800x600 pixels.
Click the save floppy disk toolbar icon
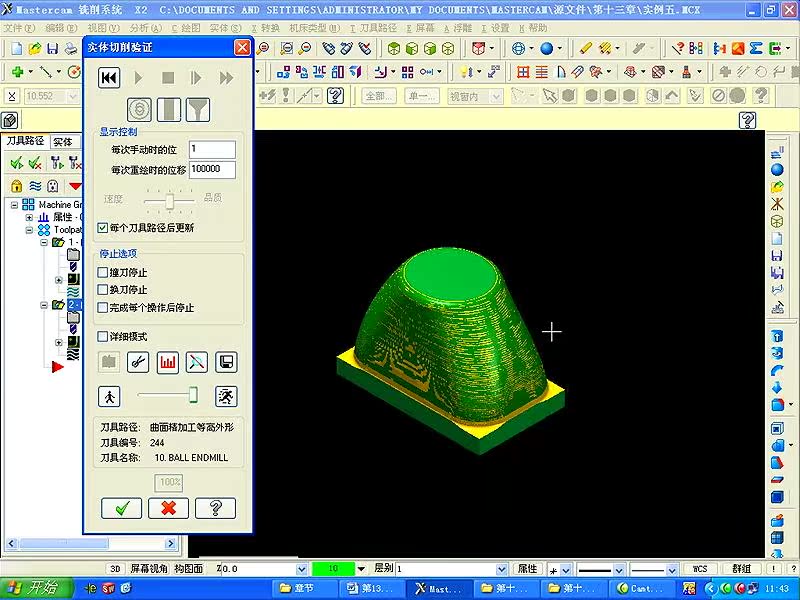pyautogui.click(x=52, y=48)
